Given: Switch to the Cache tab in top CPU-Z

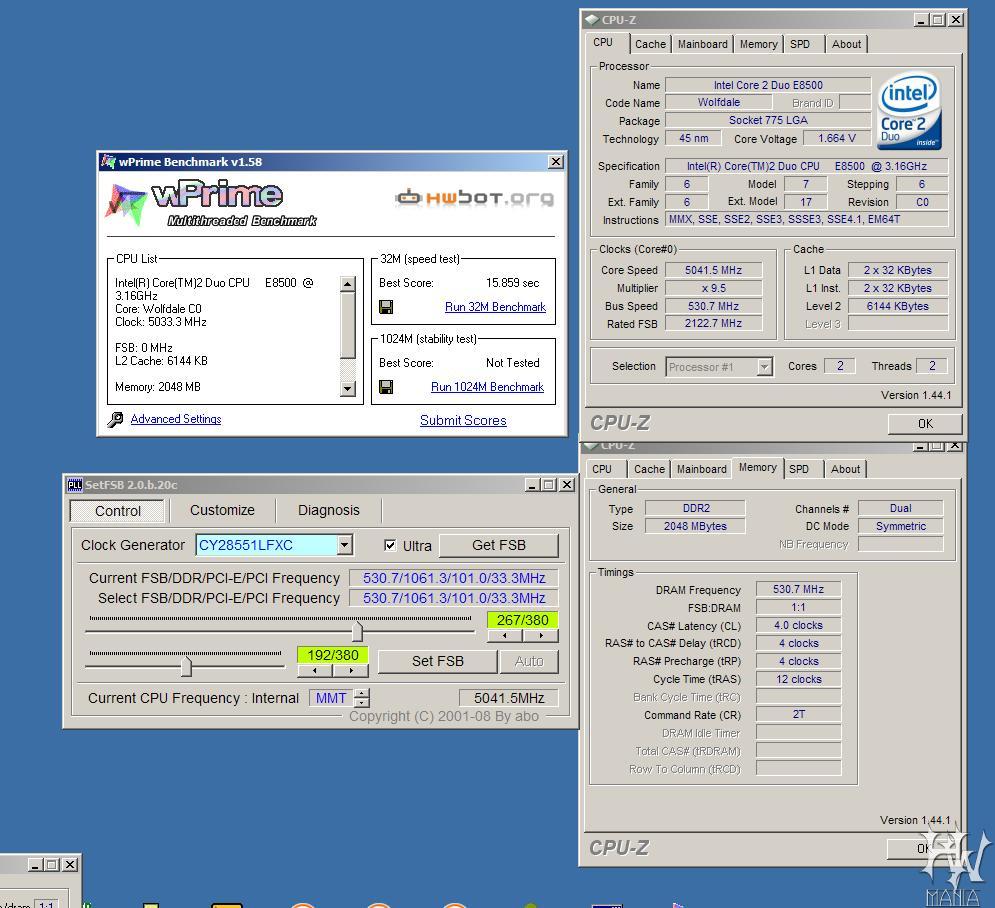Looking at the screenshot, I should coord(650,44).
